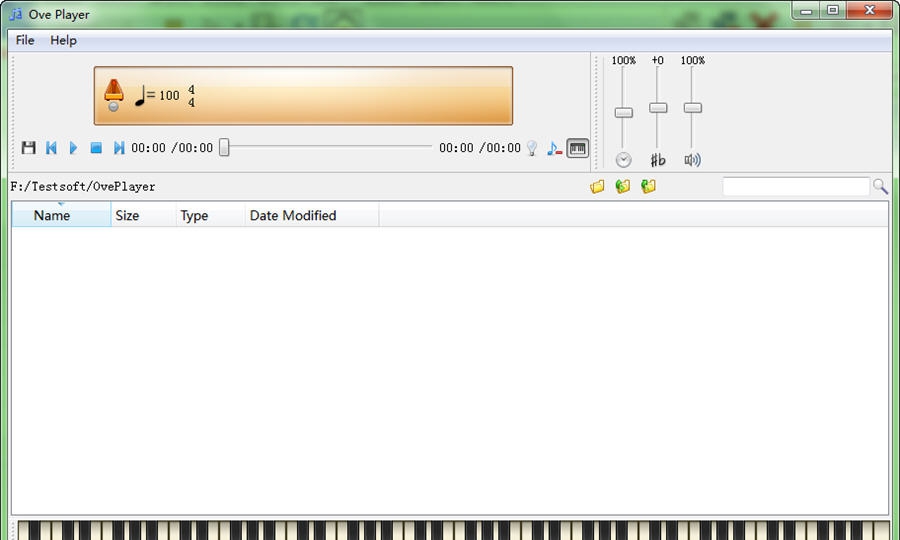
Task: Click the volume slider handle
Action: (692, 107)
